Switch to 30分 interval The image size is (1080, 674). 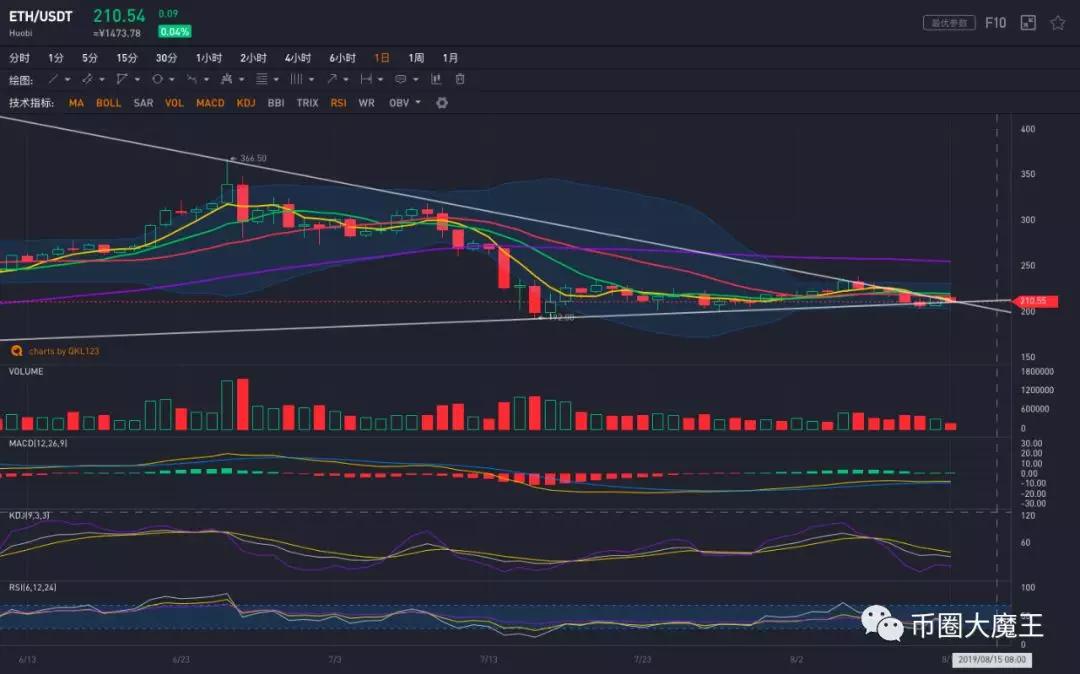coord(166,58)
